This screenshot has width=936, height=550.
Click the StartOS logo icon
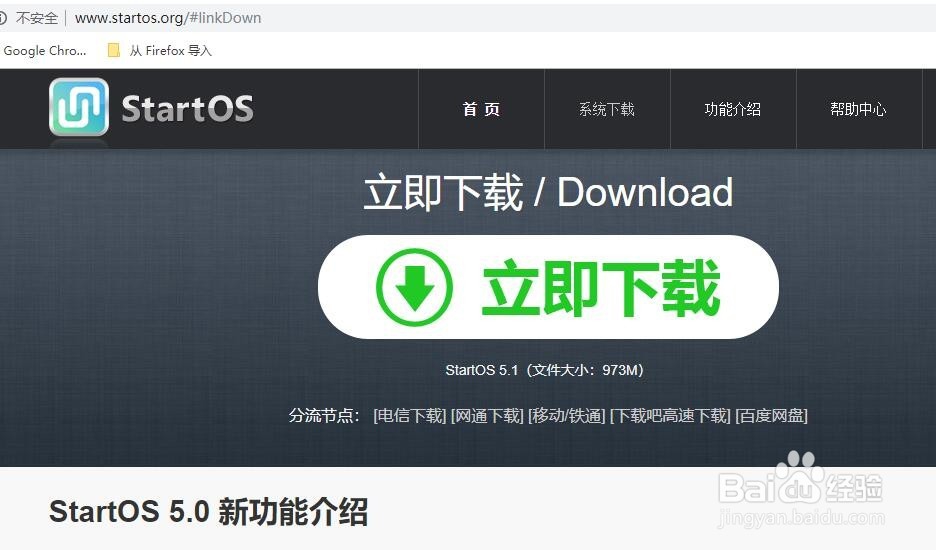[79, 107]
